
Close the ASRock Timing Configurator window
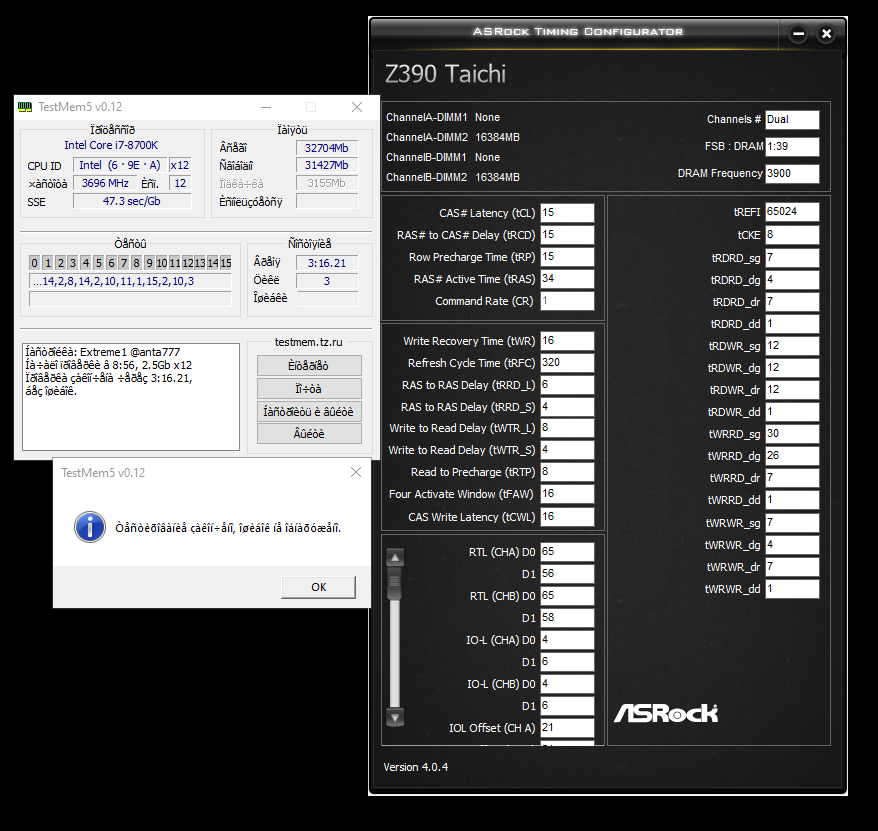pos(826,34)
